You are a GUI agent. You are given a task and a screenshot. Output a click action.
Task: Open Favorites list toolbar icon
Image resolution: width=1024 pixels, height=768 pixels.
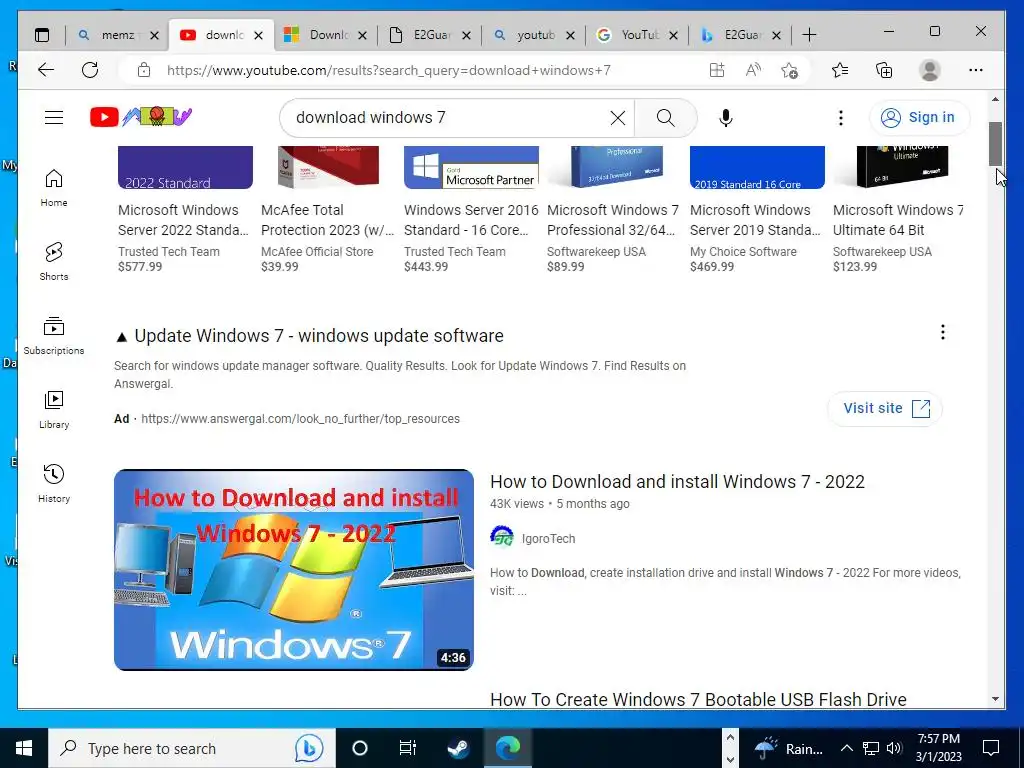click(x=840, y=70)
